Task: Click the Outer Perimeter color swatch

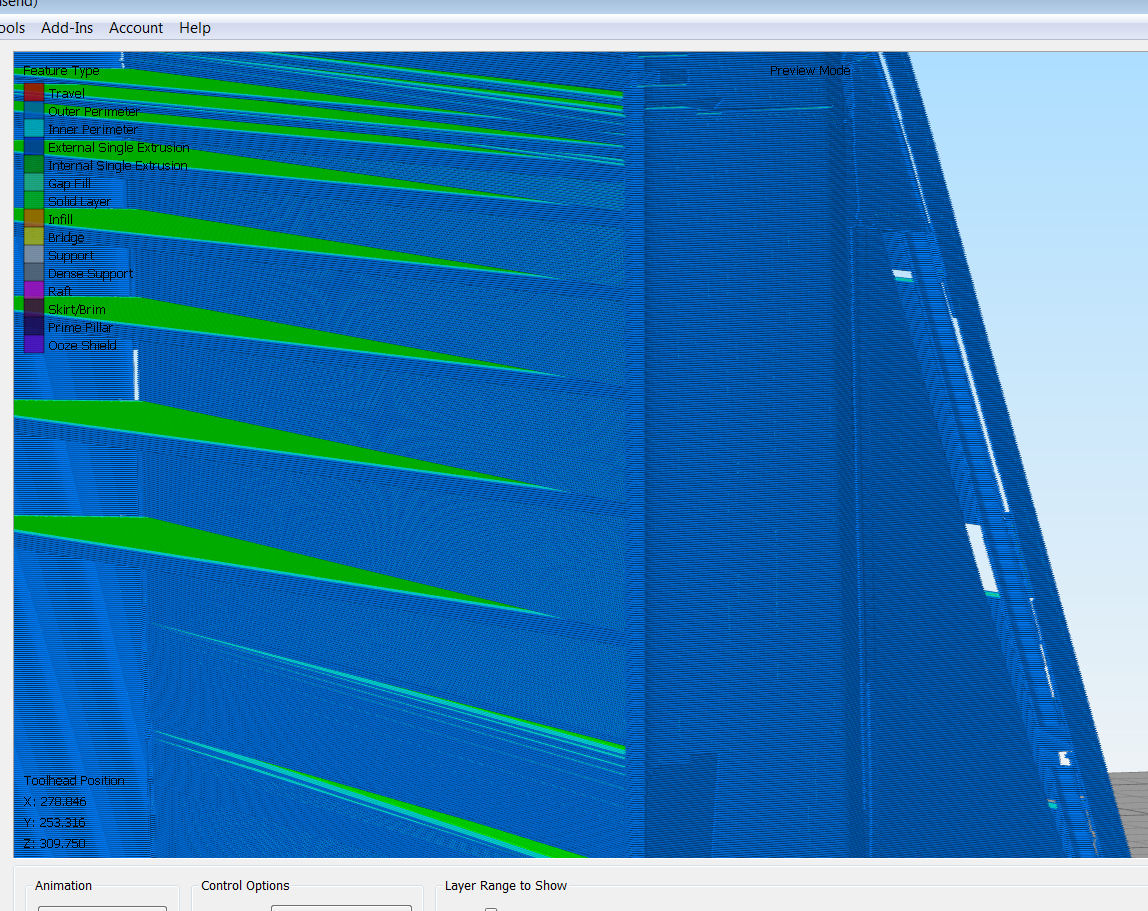Action: [34, 111]
